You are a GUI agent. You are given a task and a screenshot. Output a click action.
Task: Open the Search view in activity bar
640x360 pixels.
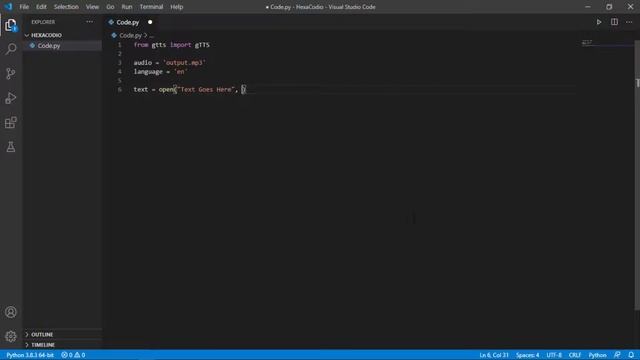pos(11,49)
